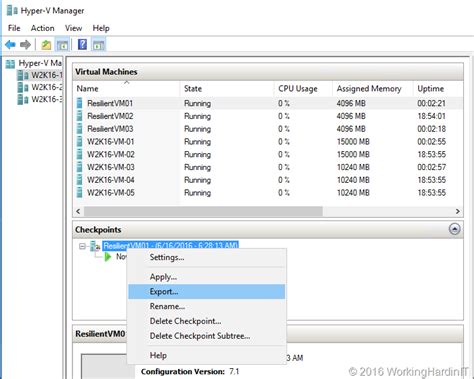Choose Rename... from the context menu
The width and height of the screenshot is (474, 379).
(207, 306)
